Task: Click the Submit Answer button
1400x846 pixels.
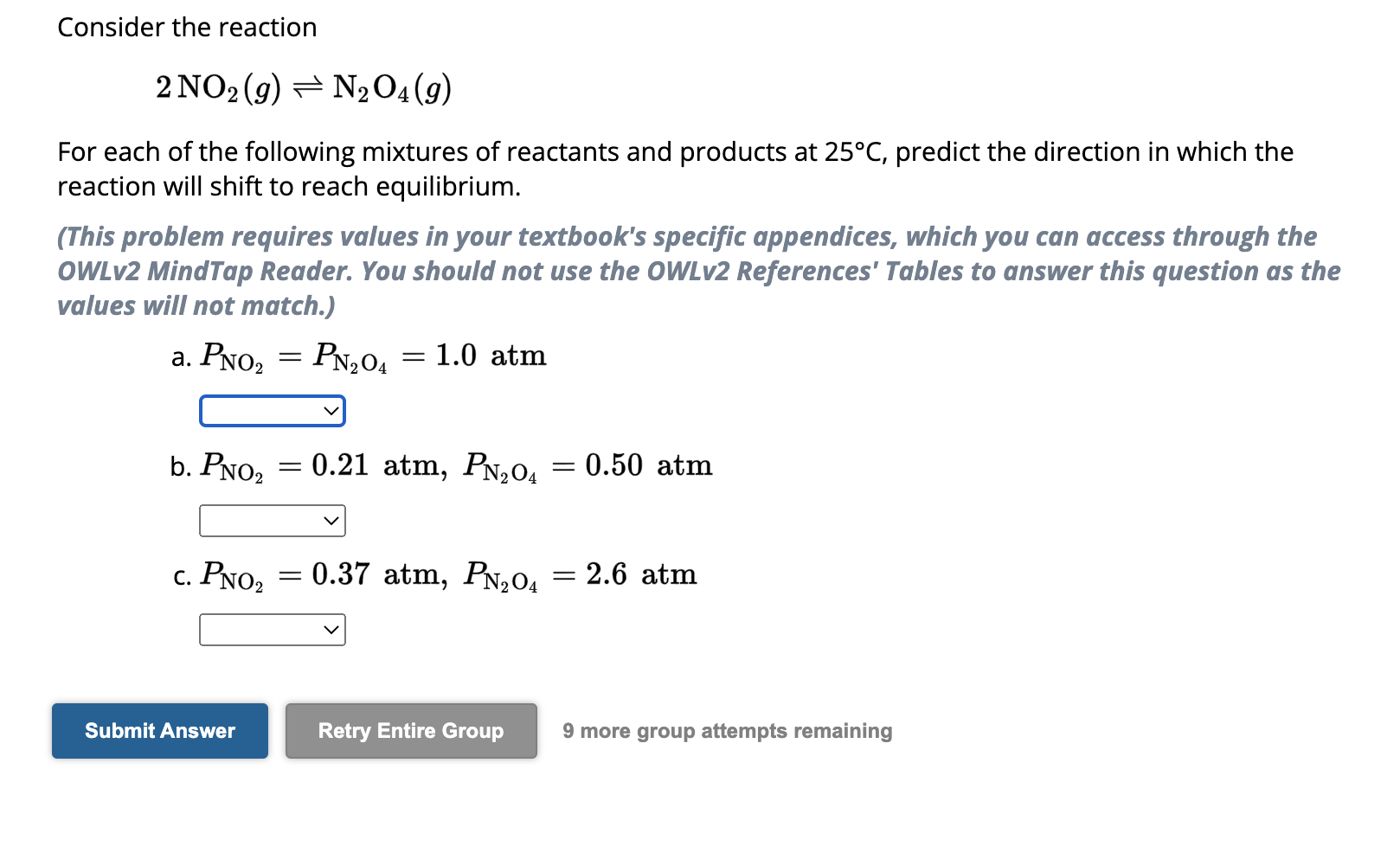Action: (159, 733)
